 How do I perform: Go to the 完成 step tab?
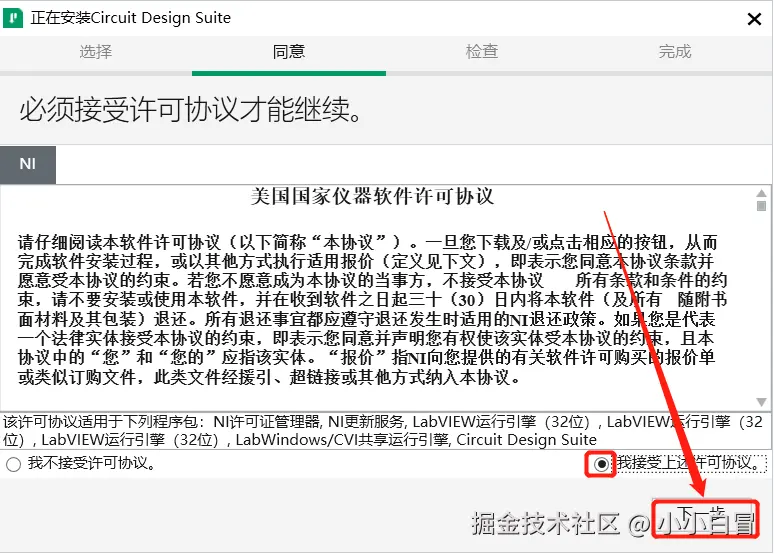pos(675,51)
